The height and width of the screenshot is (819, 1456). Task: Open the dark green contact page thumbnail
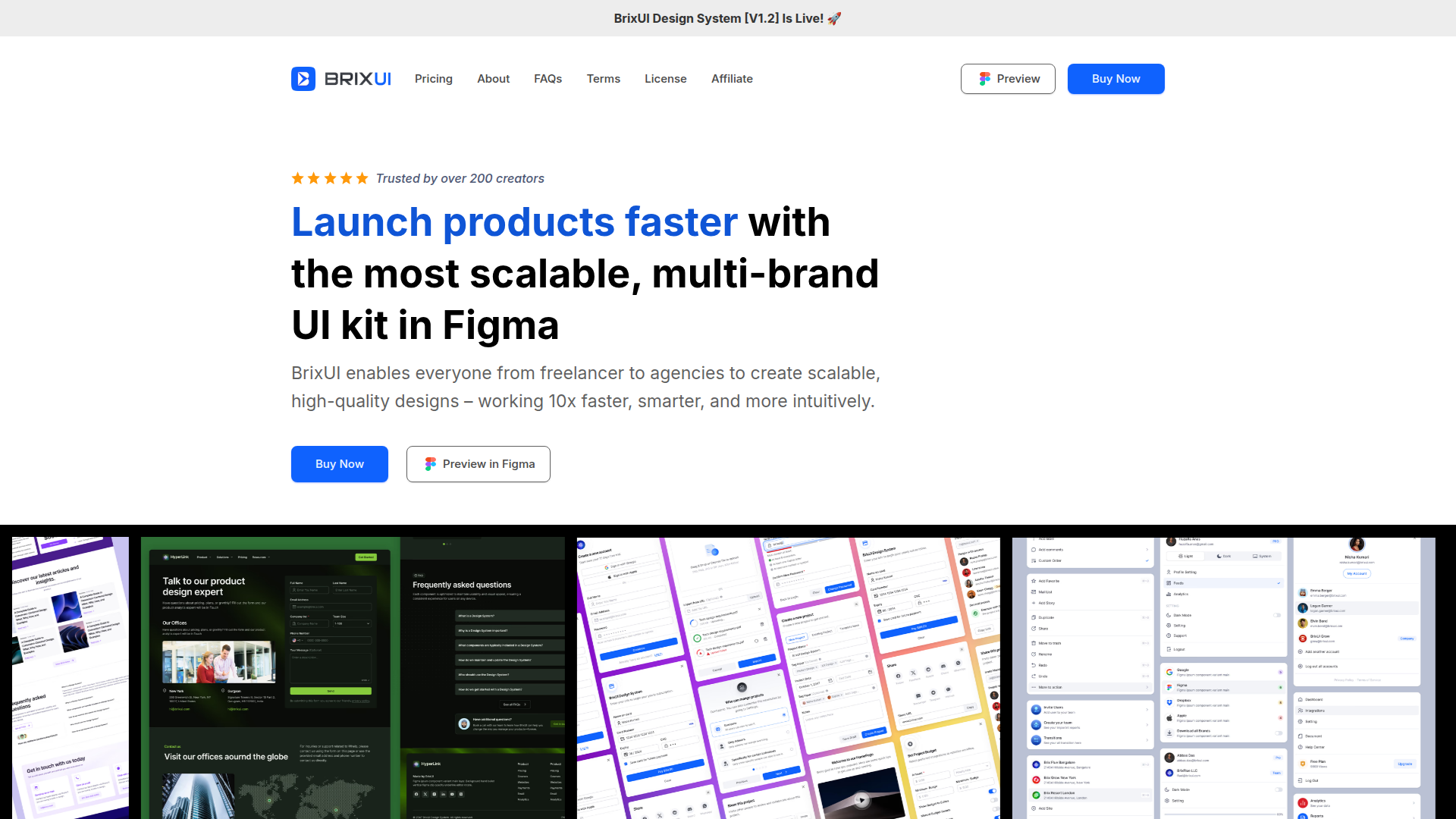point(270,678)
